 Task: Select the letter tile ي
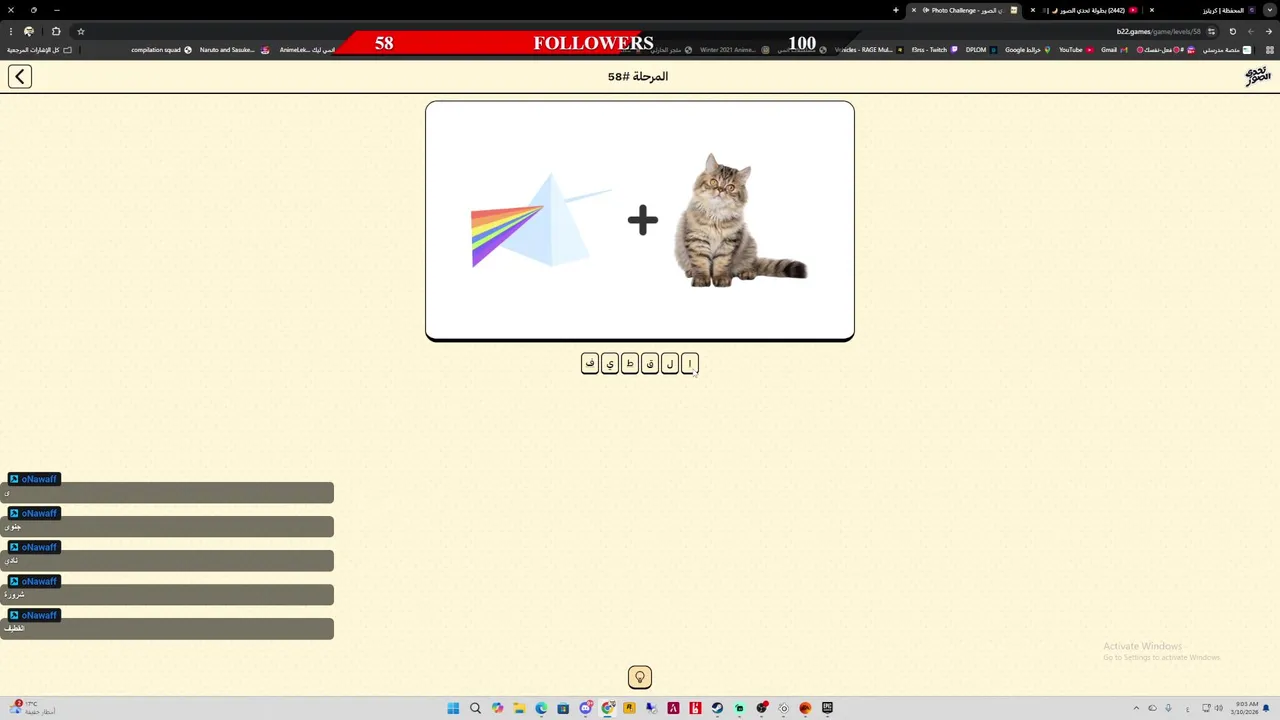click(610, 364)
